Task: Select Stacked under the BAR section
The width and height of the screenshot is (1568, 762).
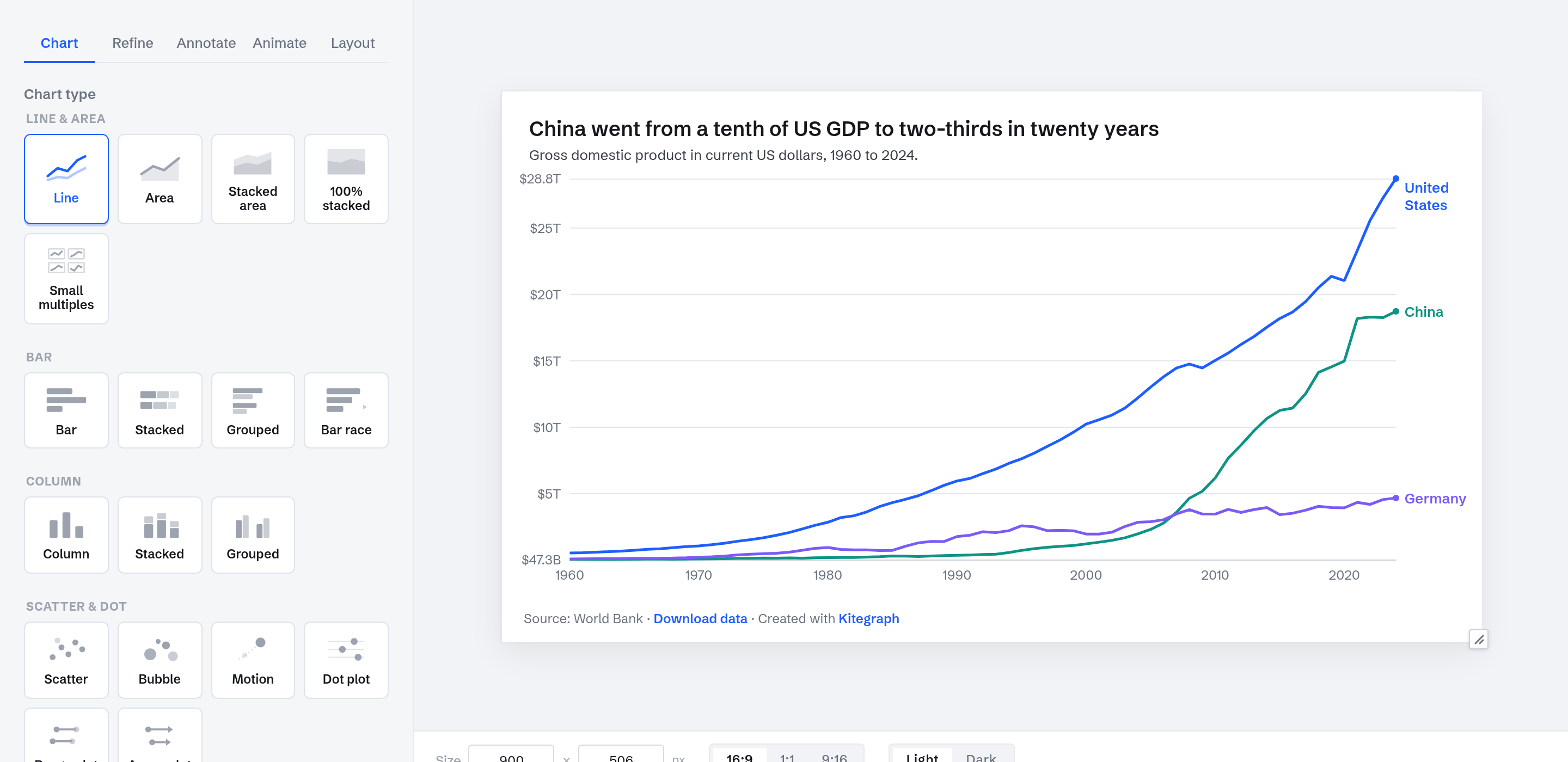Action: click(x=160, y=410)
